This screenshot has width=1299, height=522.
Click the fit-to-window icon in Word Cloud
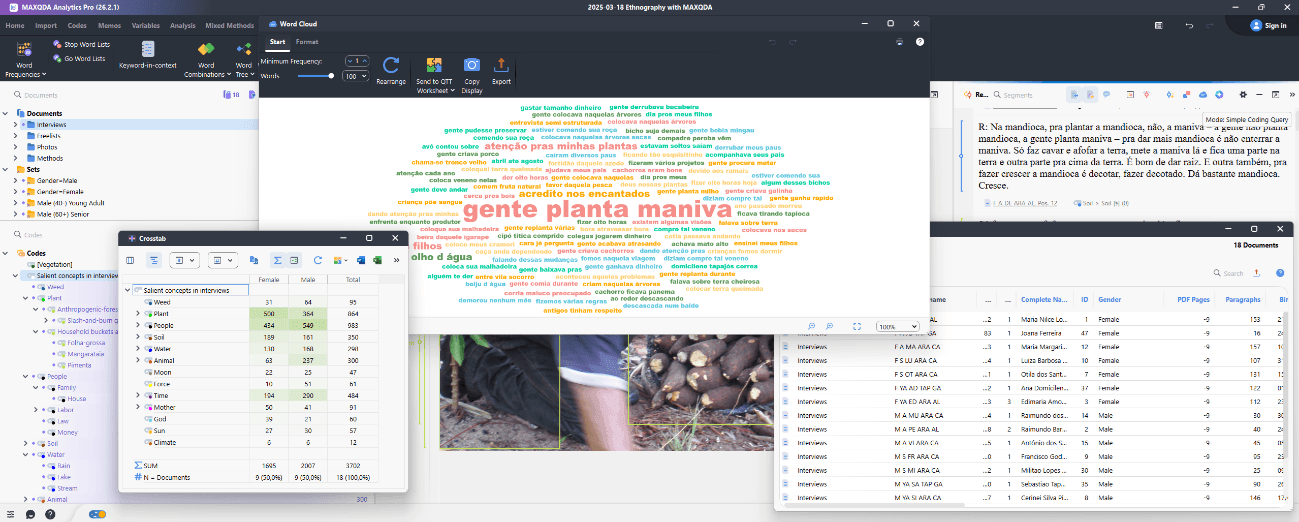(857, 326)
